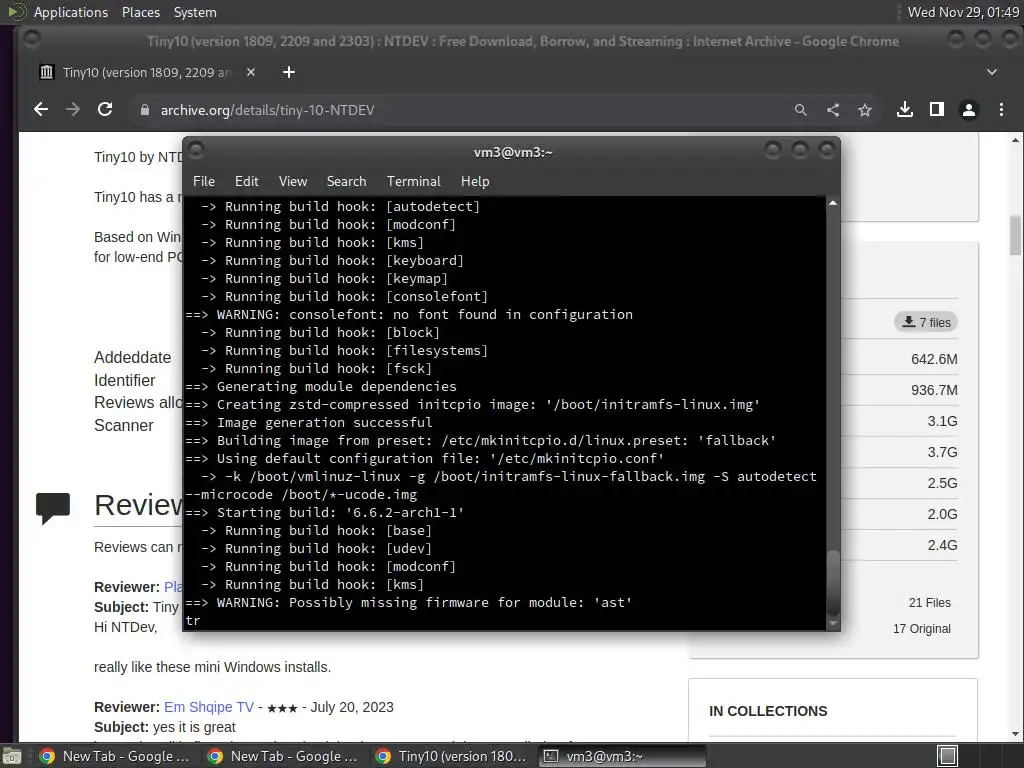This screenshot has width=1024, height=768.
Task: Click the archive.org address bar
Action: pyautogui.click(x=457, y=110)
